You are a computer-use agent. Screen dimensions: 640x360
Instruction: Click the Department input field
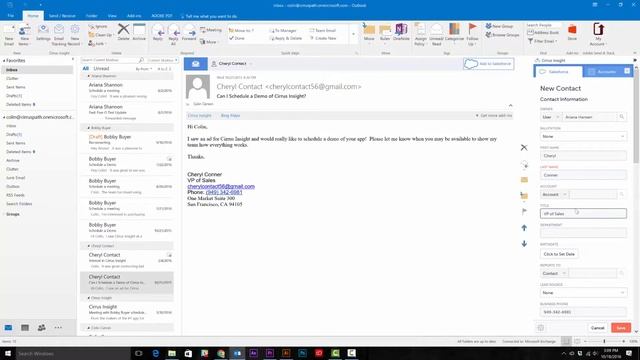(x=583, y=233)
